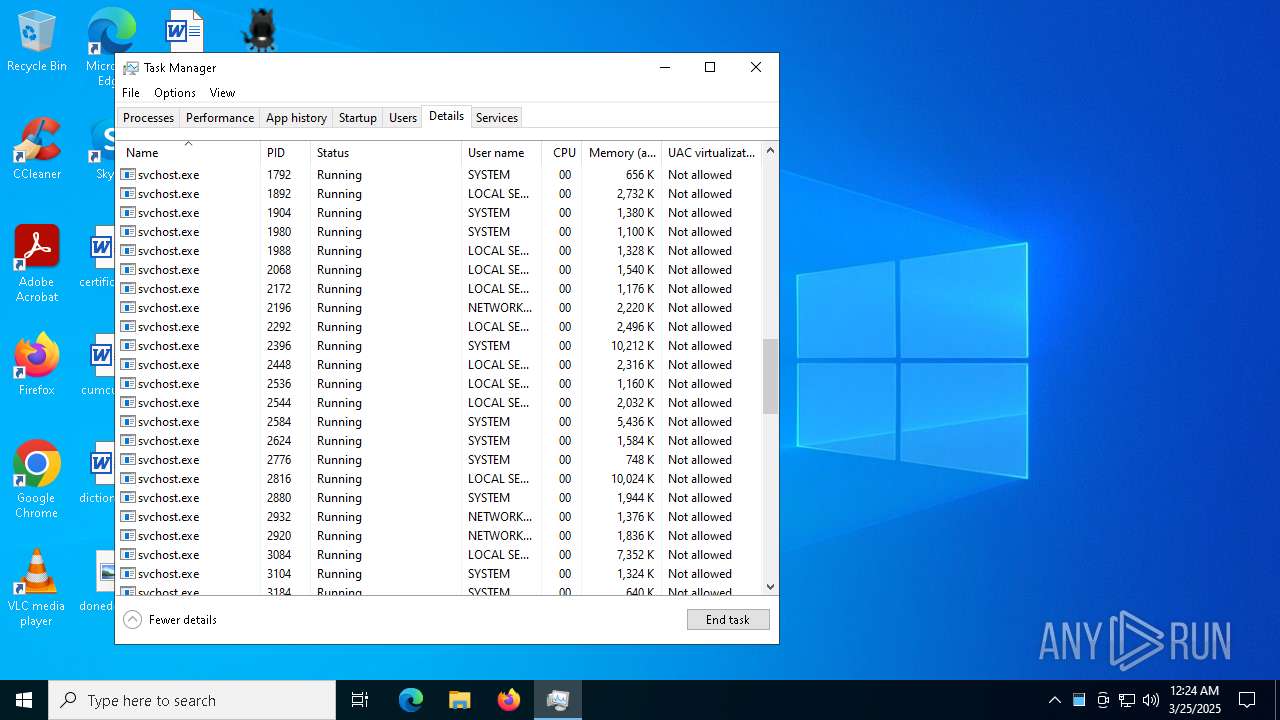Screen dimensions: 1280x720
Task: Click the memory value 5,436 K
Action: 636,422
